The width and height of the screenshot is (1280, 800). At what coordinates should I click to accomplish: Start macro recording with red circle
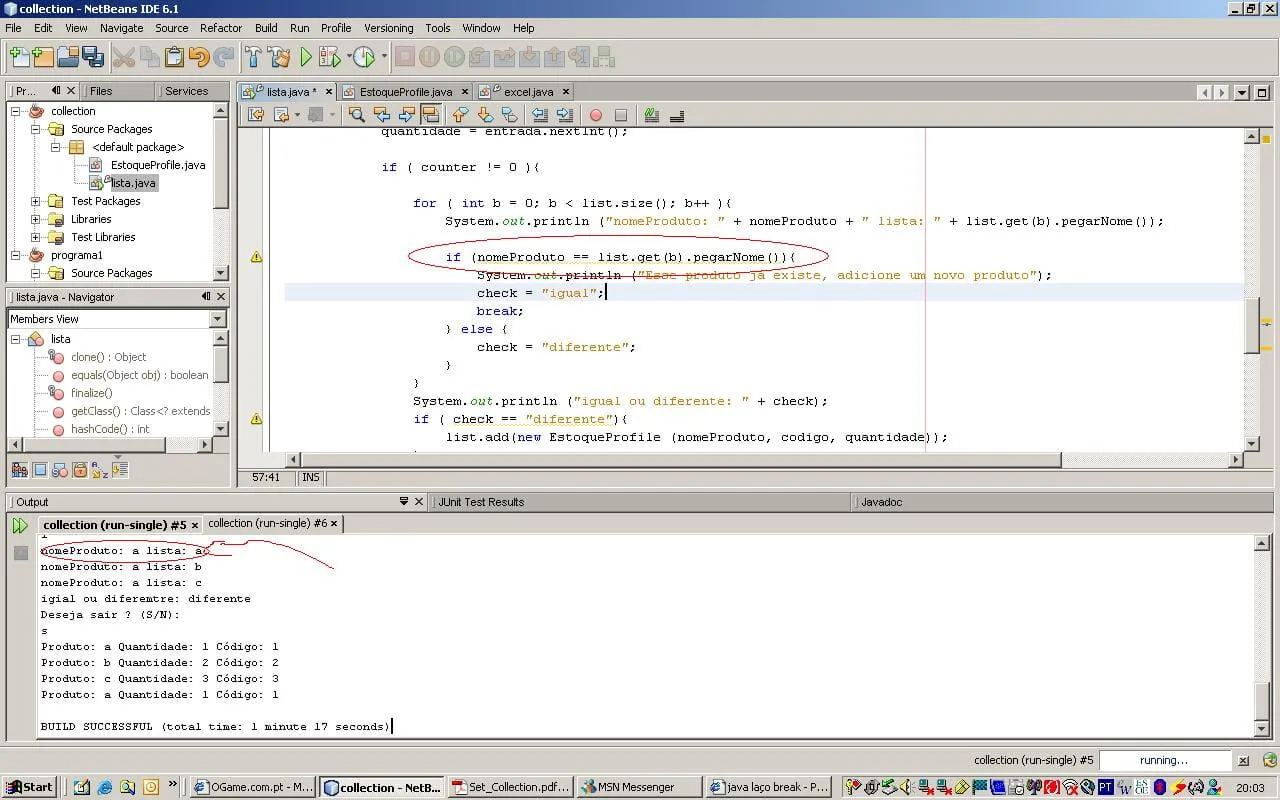point(596,115)
